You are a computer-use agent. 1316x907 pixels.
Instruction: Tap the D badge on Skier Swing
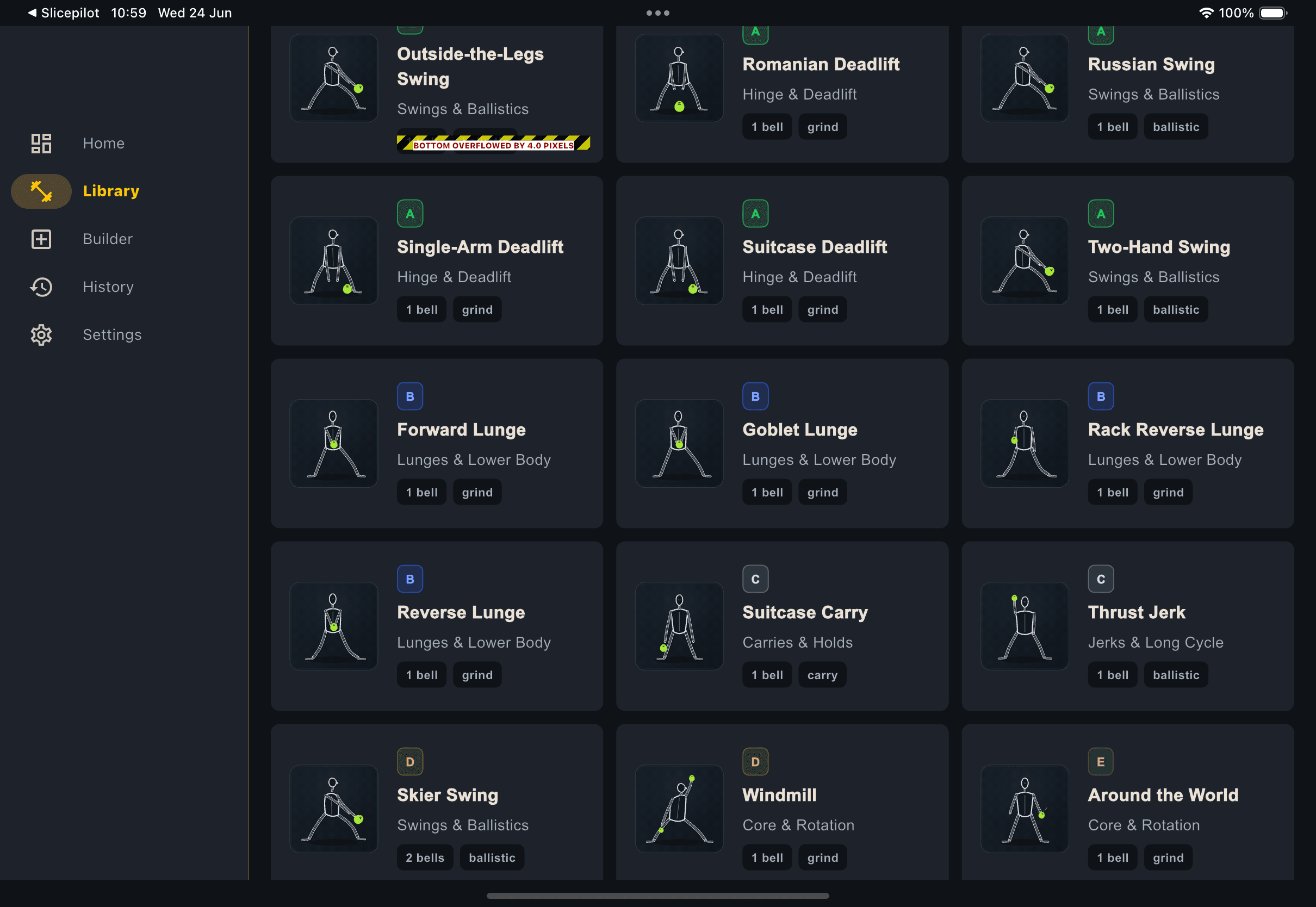click(409, 761)
